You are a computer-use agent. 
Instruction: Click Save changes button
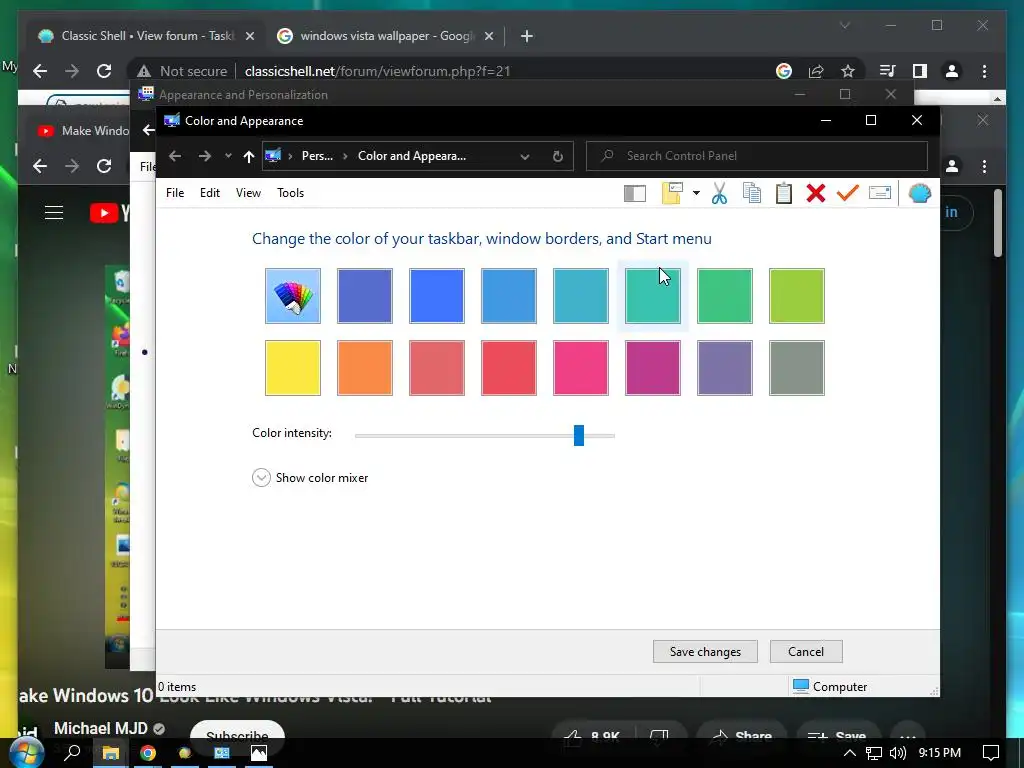coord(705,652)
